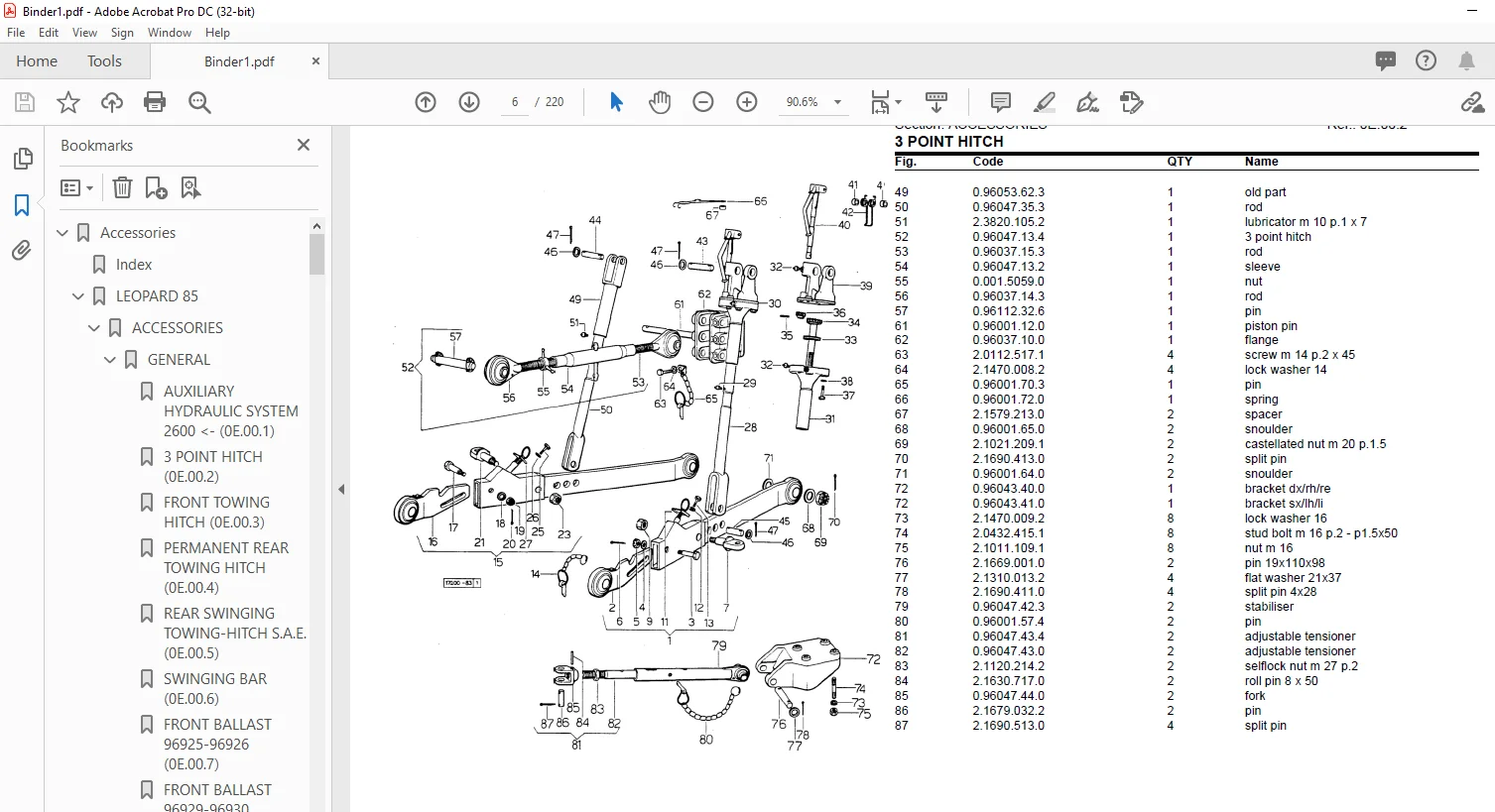Screen dimensions: 1495x812
Task: Zoom out with the minus icon
Action: pyautogui.click(x=703, y=102)
